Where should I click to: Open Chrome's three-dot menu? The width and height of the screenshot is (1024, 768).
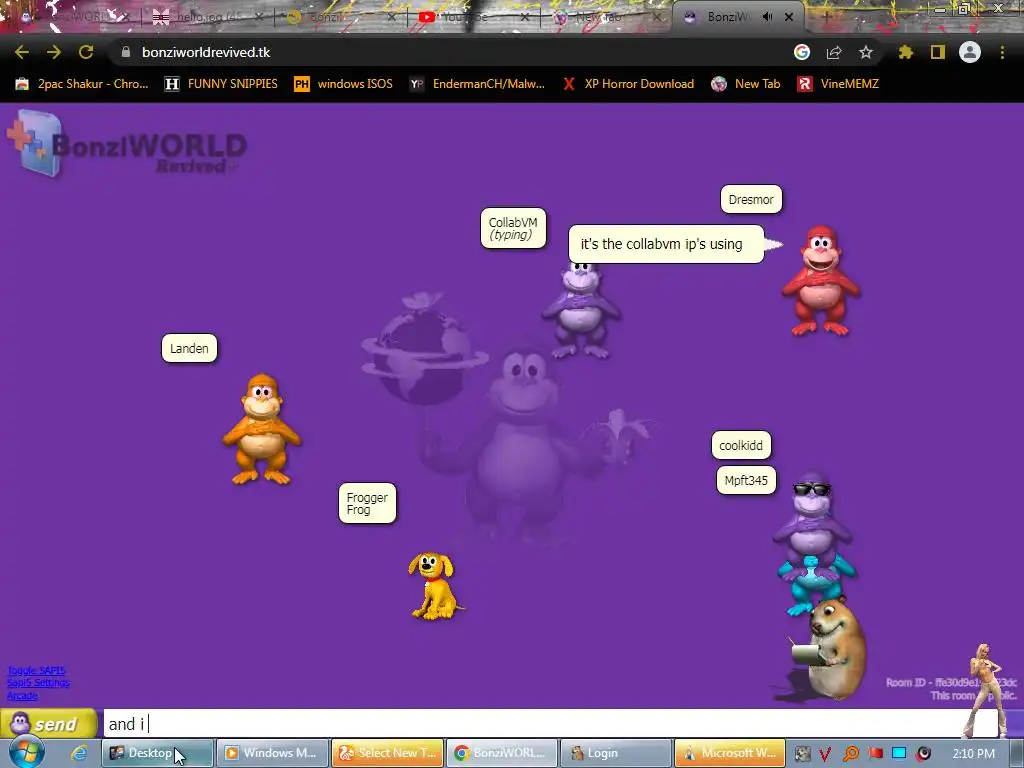point(1002,52)
